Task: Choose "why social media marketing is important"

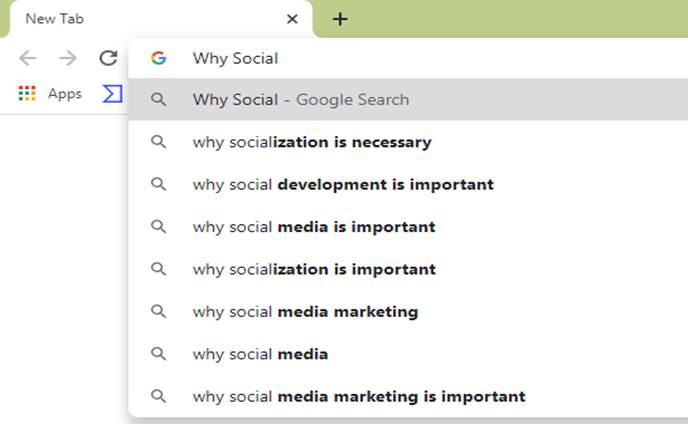Action: point(408,396)
